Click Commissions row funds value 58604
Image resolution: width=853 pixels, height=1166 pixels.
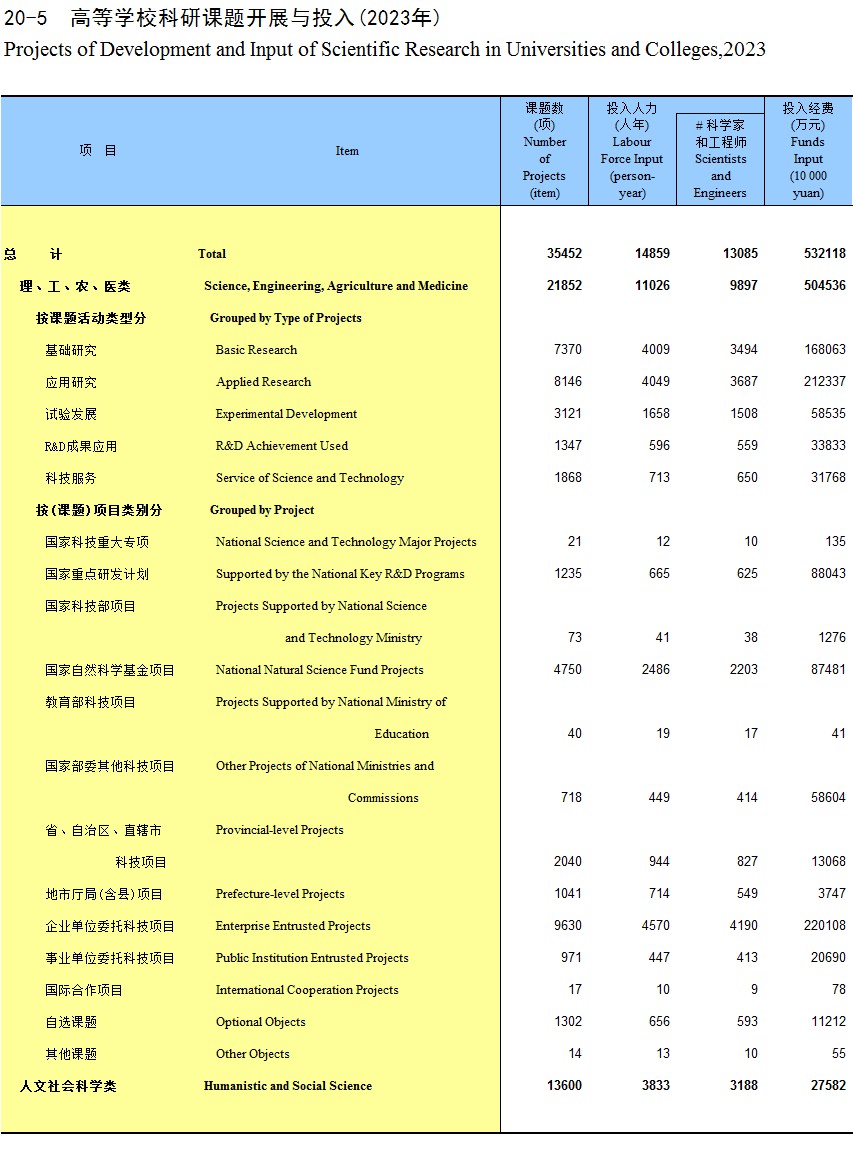coord(828,797)
